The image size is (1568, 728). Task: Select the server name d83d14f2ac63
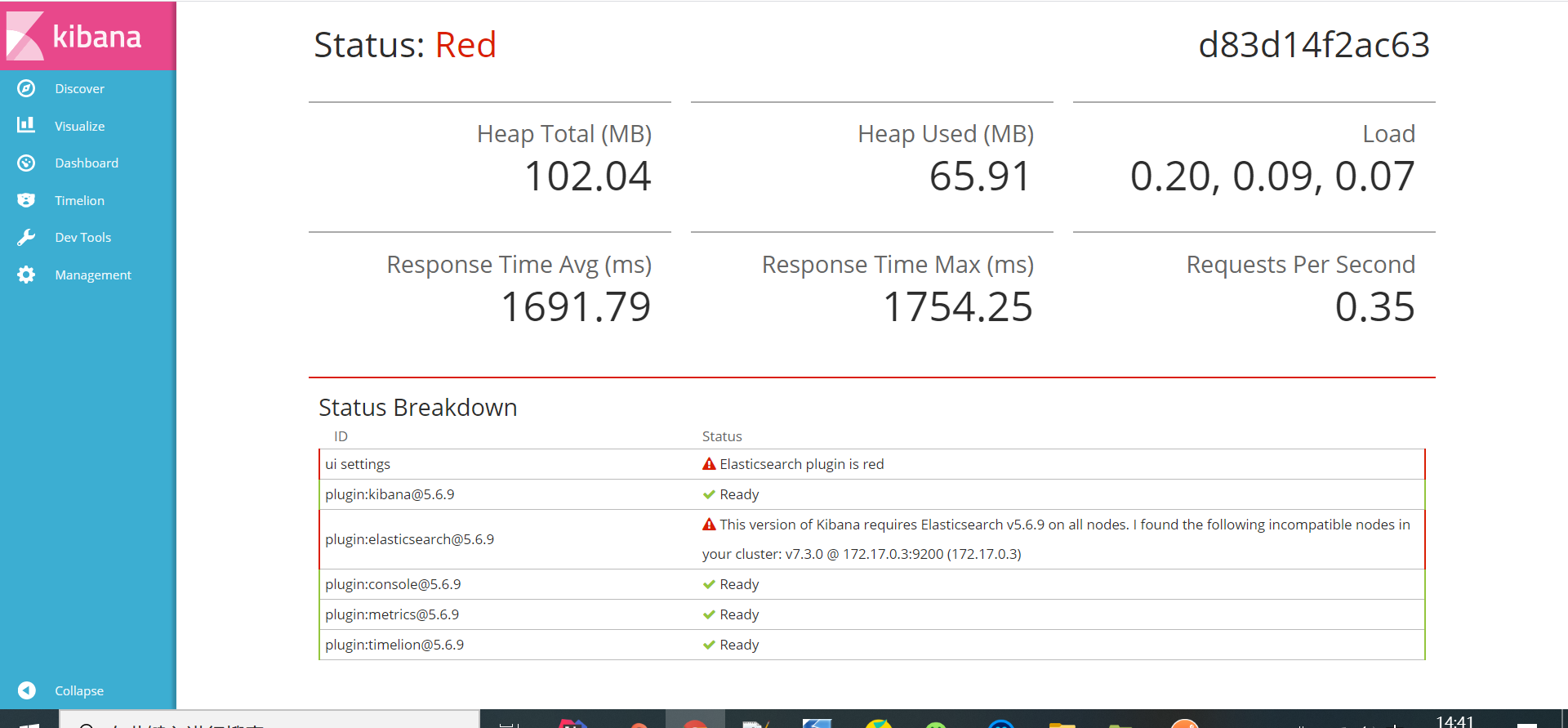1314,44
